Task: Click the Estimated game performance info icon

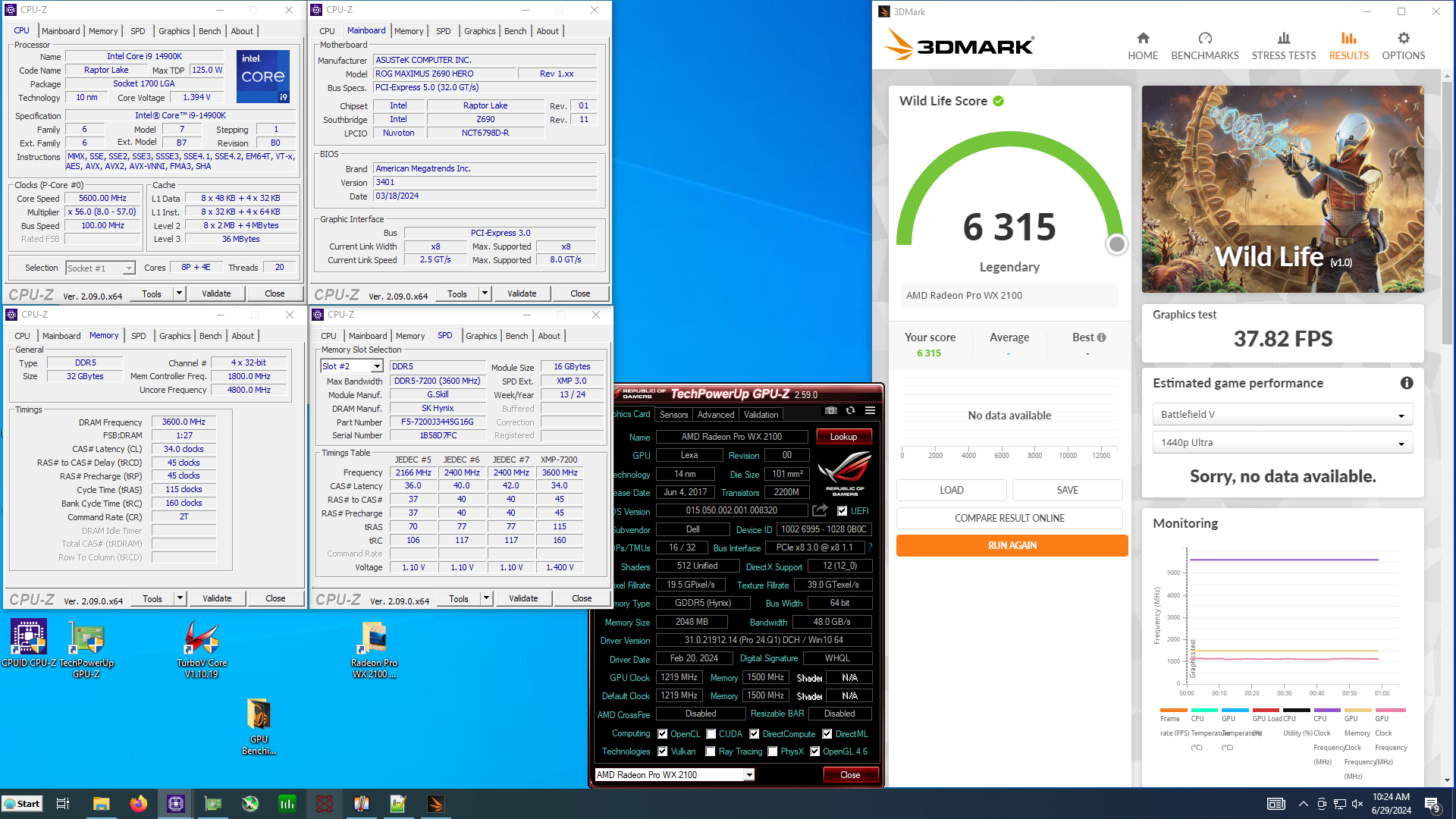Action: coord(1407,383)
